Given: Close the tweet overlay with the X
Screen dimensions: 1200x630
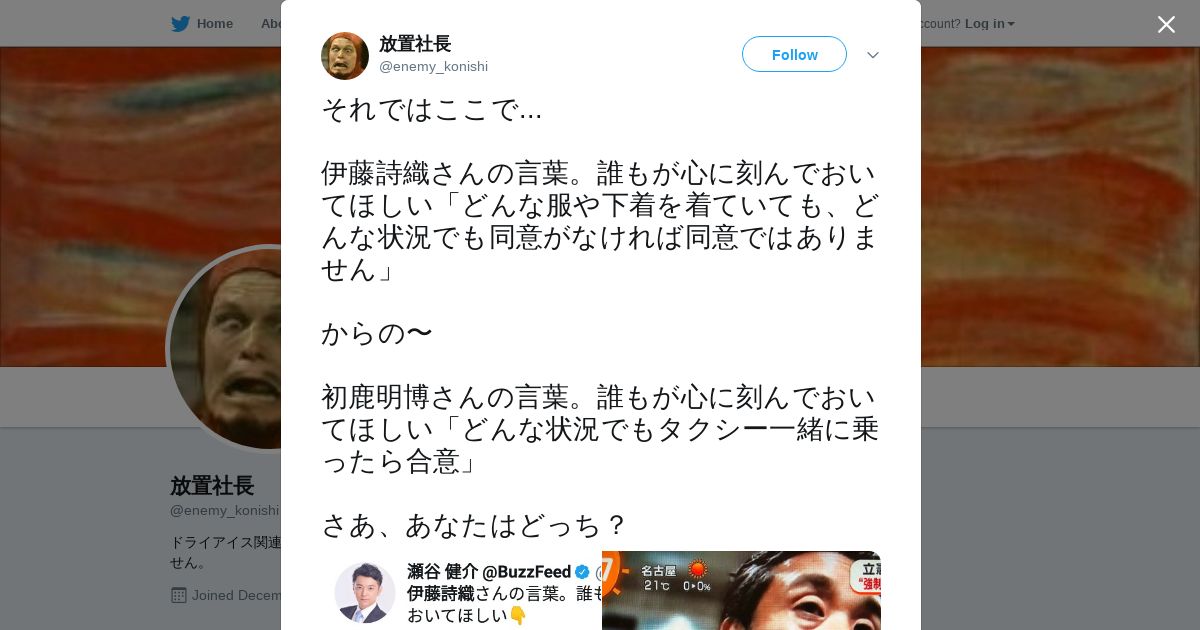Looking at the screenshot, I should pyautogui.click(x=1166, y=24).
